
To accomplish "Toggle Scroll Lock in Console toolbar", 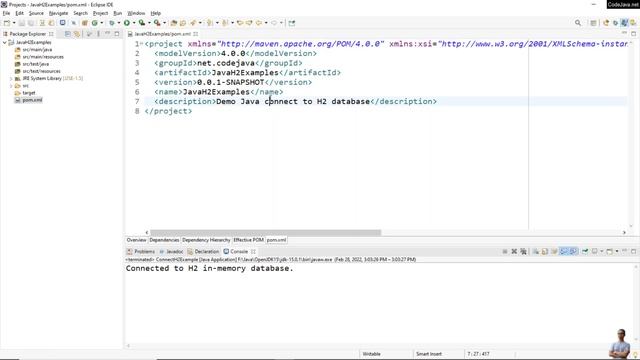I will [x=545, y=251].
